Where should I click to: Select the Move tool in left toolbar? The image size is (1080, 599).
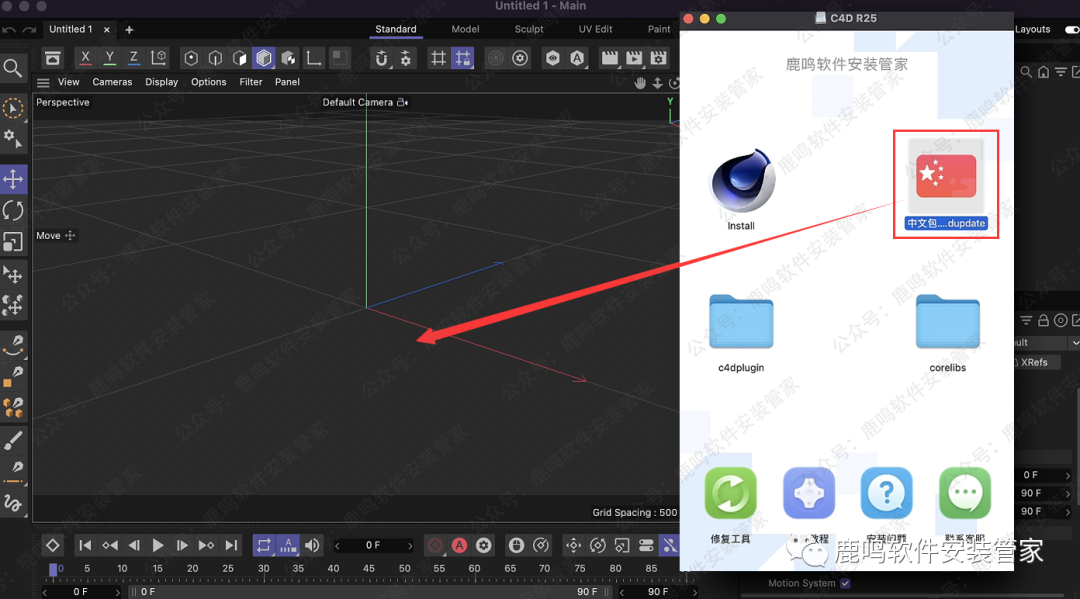(x=13, y=179)
